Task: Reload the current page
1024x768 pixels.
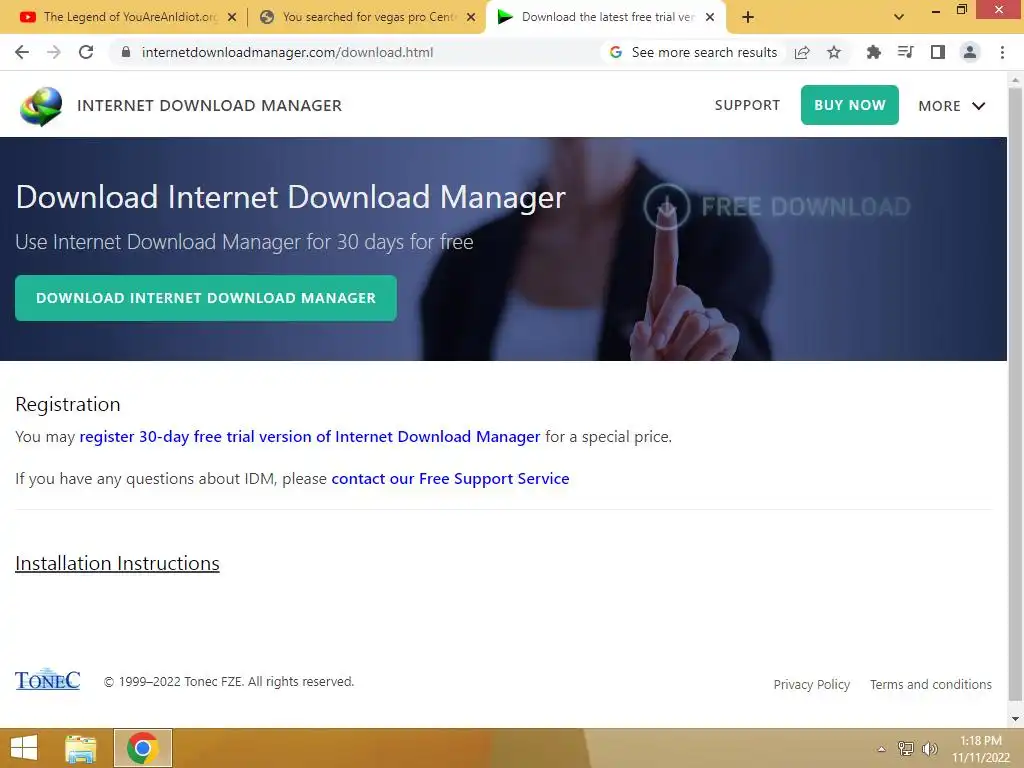Action: click(86, 52)
